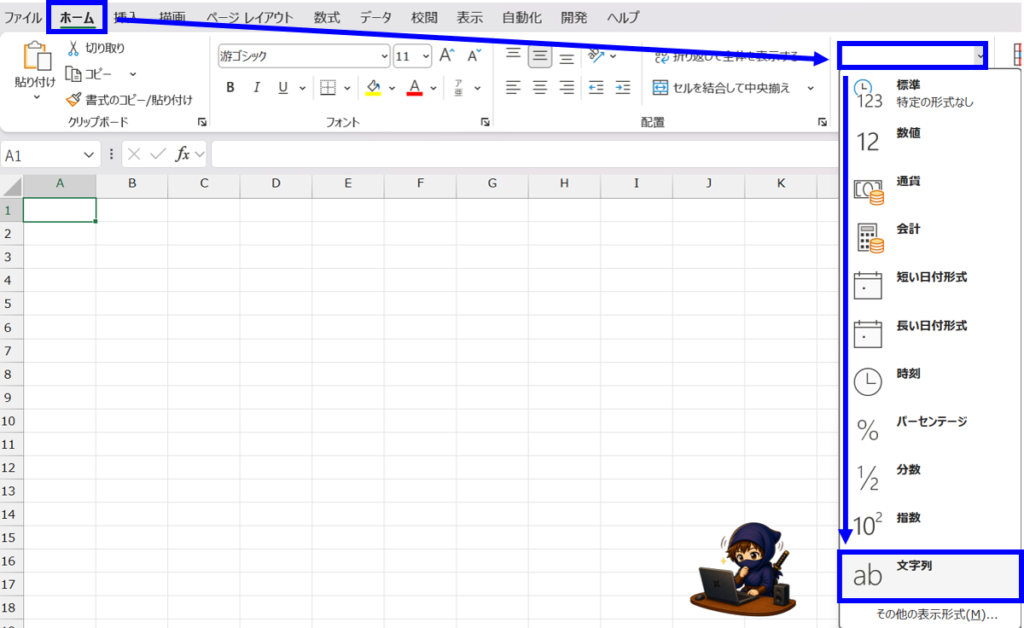Open the Clipboard (クリップボード) dialog launcher
The image size is (1024, 628).
pos(202,122)
